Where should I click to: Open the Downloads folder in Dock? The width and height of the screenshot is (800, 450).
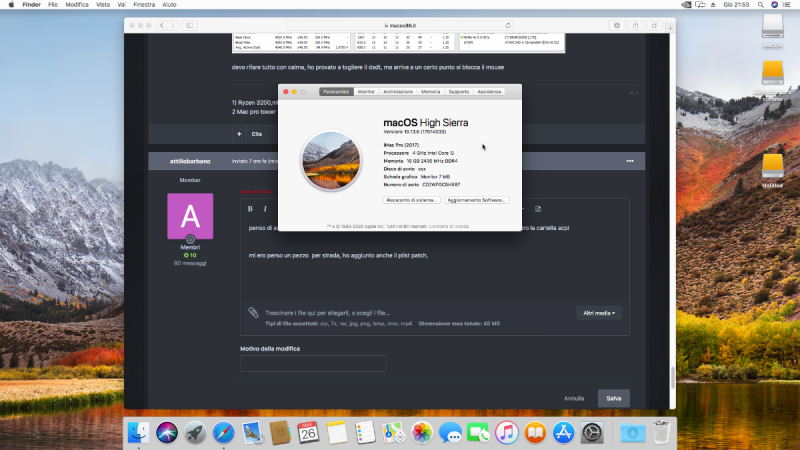pos(633,433)
